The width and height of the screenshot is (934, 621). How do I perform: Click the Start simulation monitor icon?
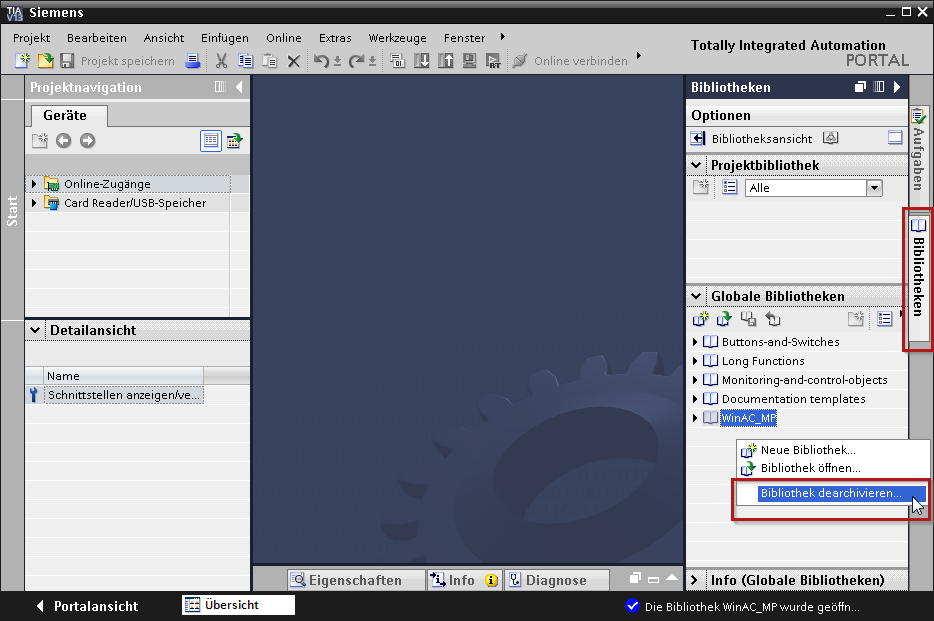[469, 61]
